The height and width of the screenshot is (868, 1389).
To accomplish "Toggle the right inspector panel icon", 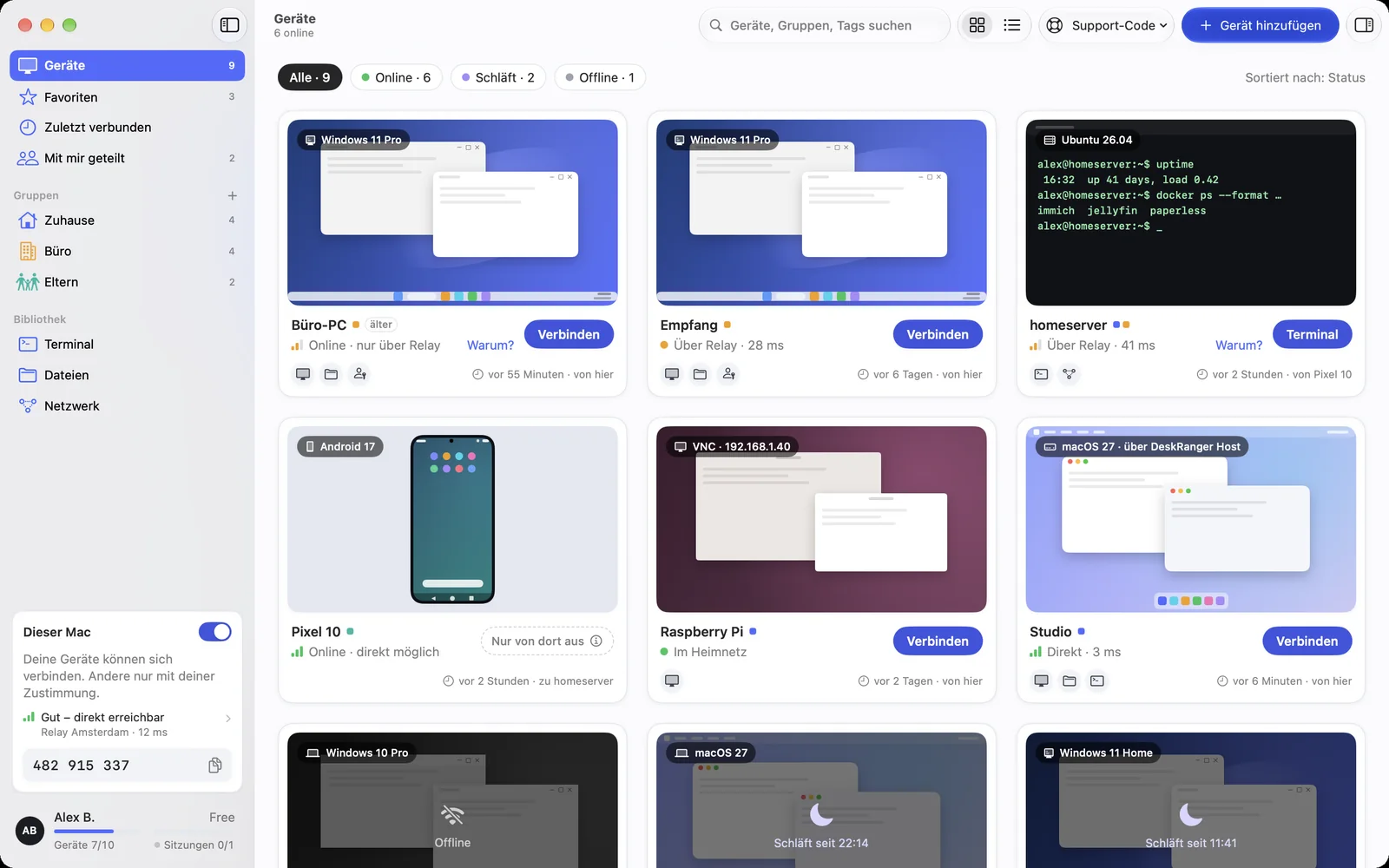I will click(1364, 25).
